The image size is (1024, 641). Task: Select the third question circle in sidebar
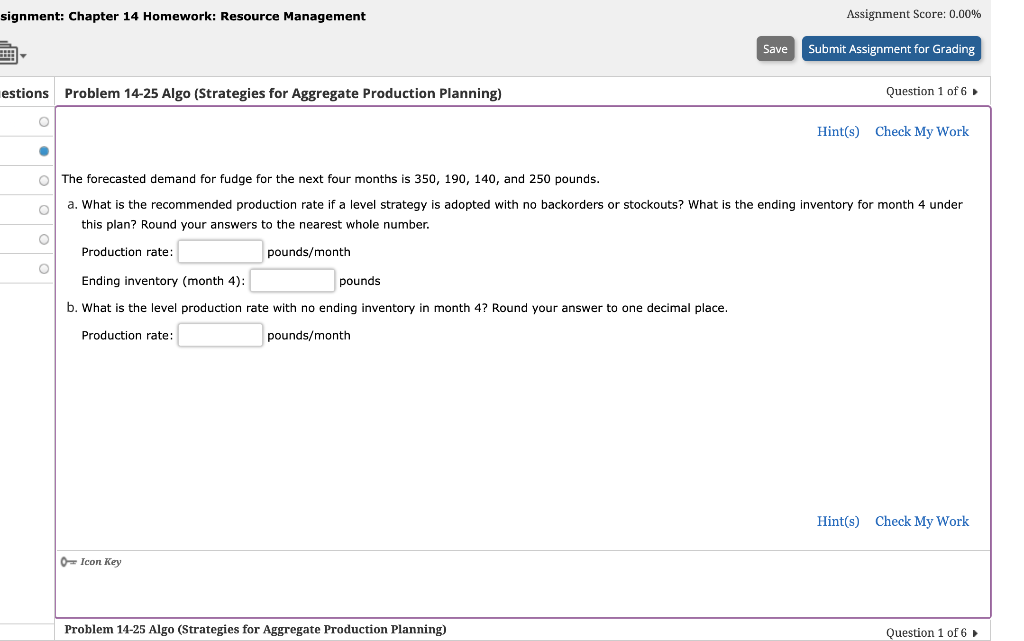(43, 180)
